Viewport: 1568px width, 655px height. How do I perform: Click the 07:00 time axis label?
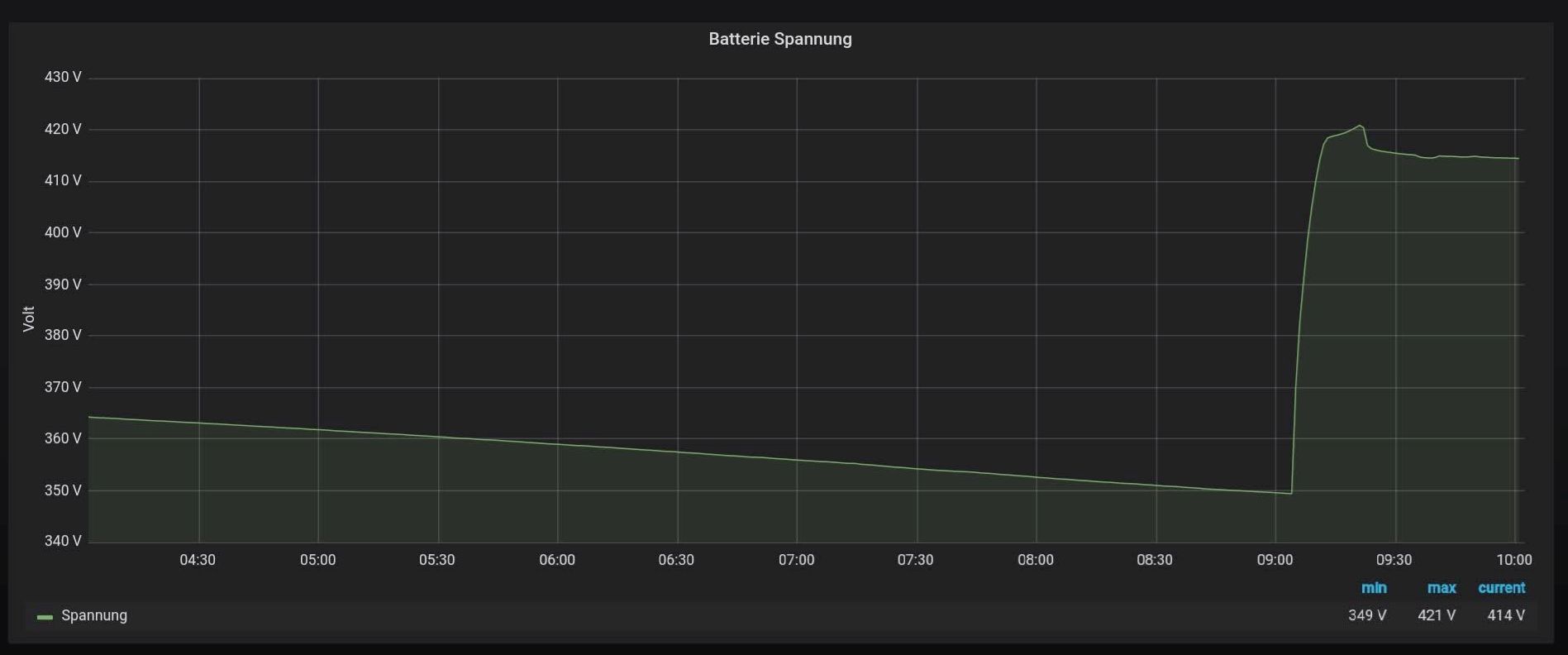(x=797, y=560)
